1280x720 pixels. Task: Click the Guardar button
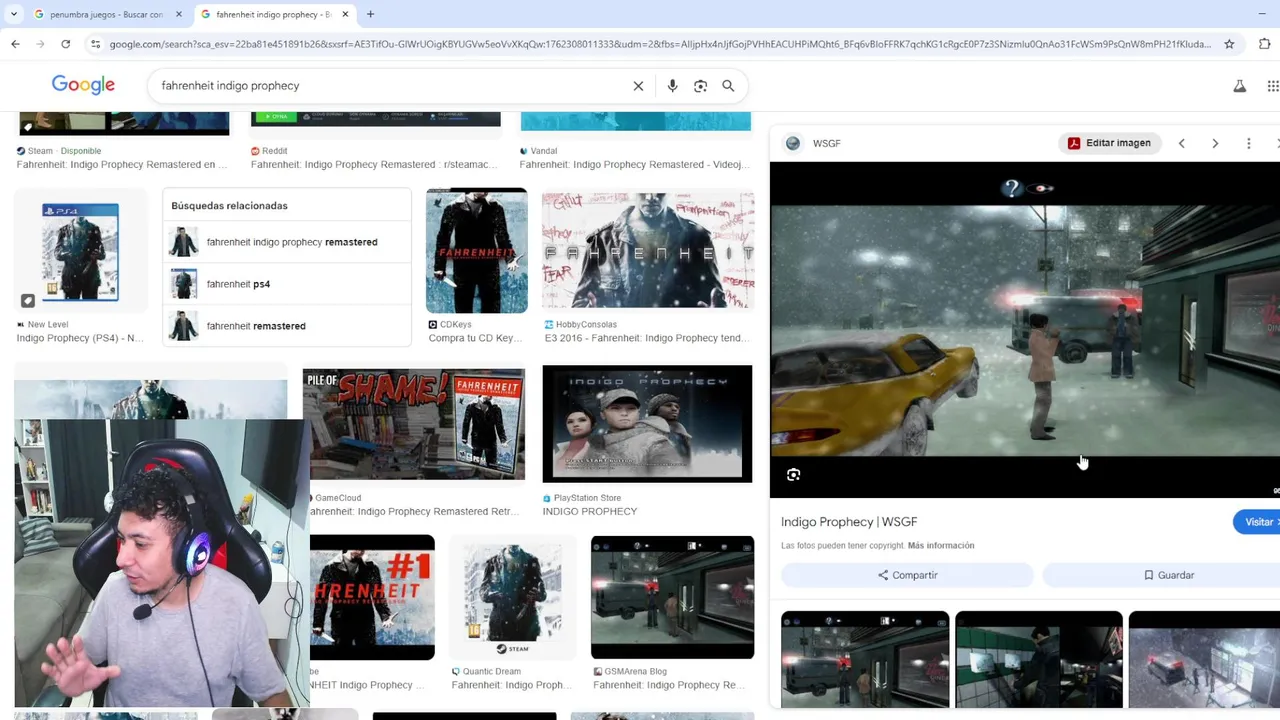tap(1168, 575)
